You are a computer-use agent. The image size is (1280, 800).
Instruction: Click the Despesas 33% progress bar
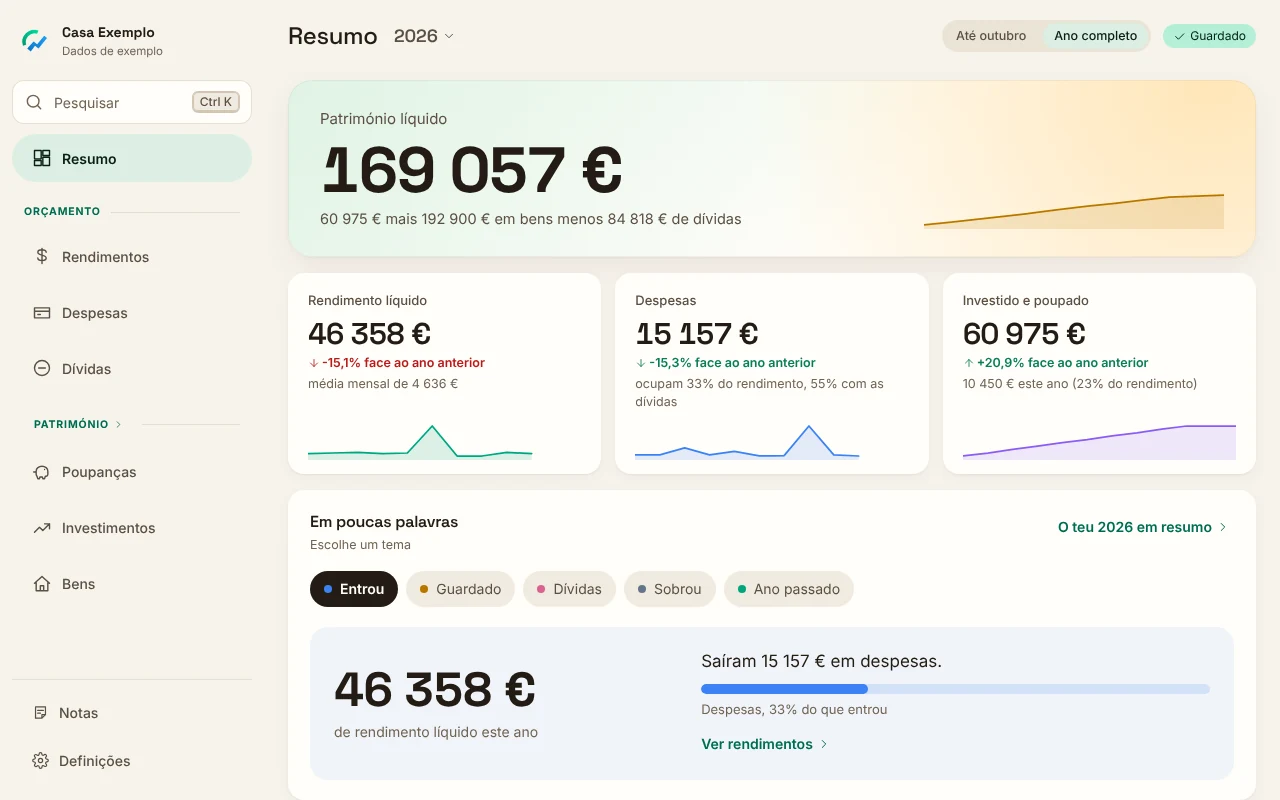pyautogui.click(x=955, y=689)
